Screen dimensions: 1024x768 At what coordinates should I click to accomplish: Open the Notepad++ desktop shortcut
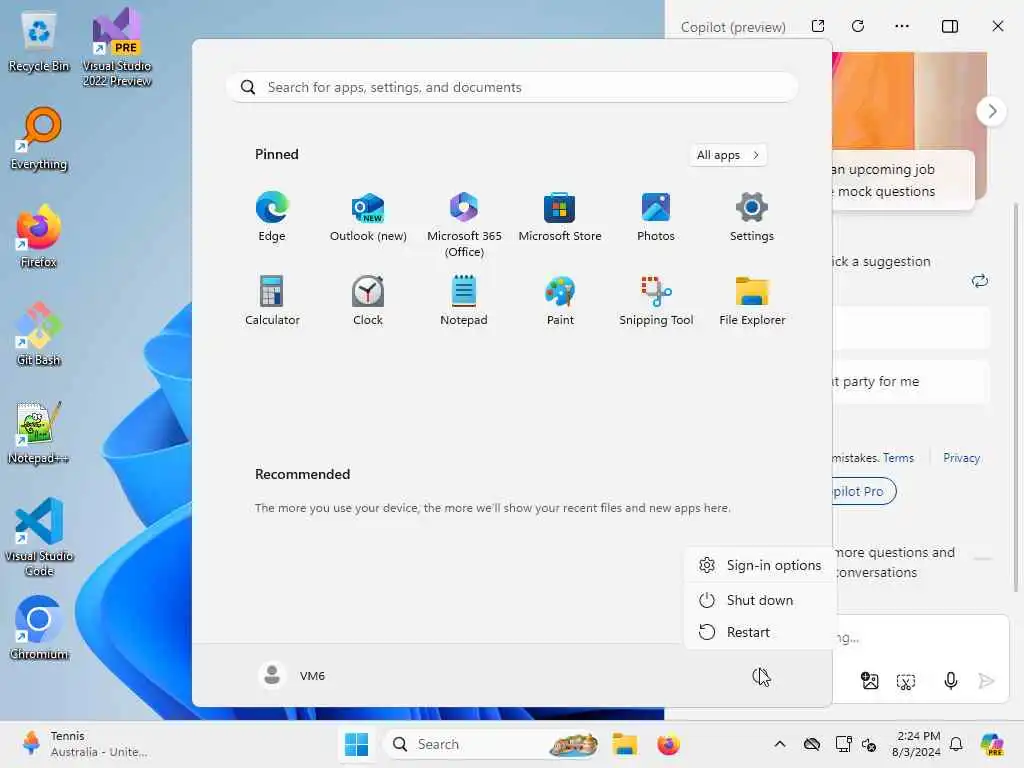coord(39,432)
